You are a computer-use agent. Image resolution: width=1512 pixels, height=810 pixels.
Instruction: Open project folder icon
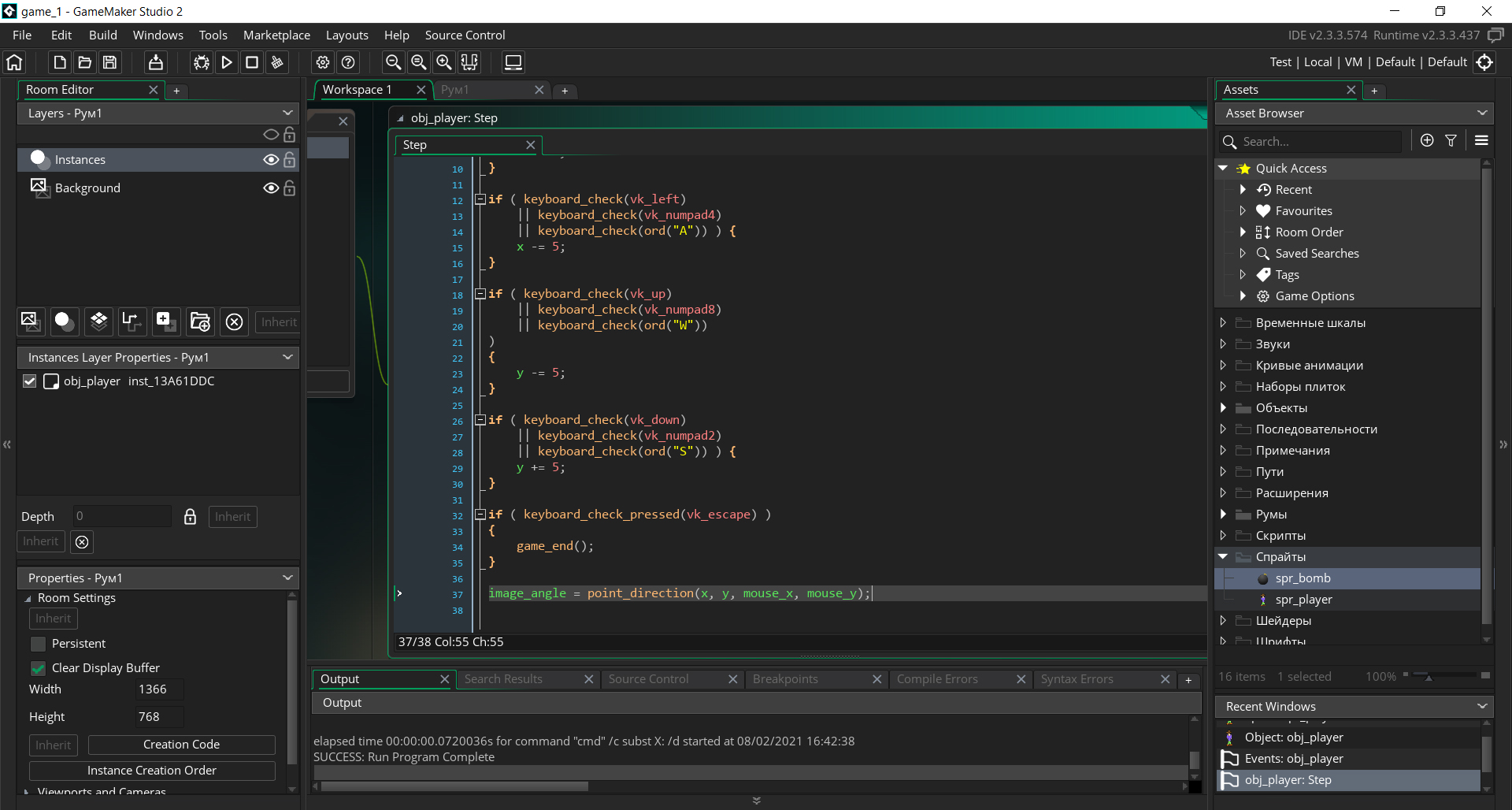point(85,62)
